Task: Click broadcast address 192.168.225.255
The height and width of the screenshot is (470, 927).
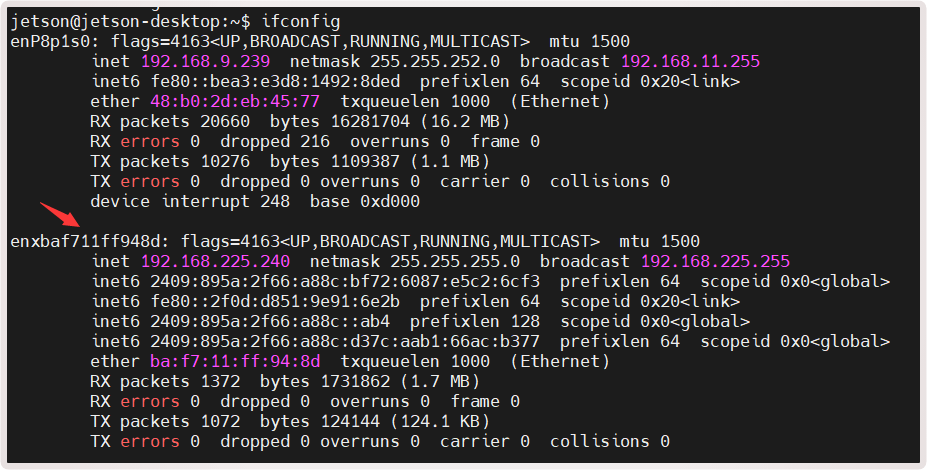Action: click(x=715, y=261)
